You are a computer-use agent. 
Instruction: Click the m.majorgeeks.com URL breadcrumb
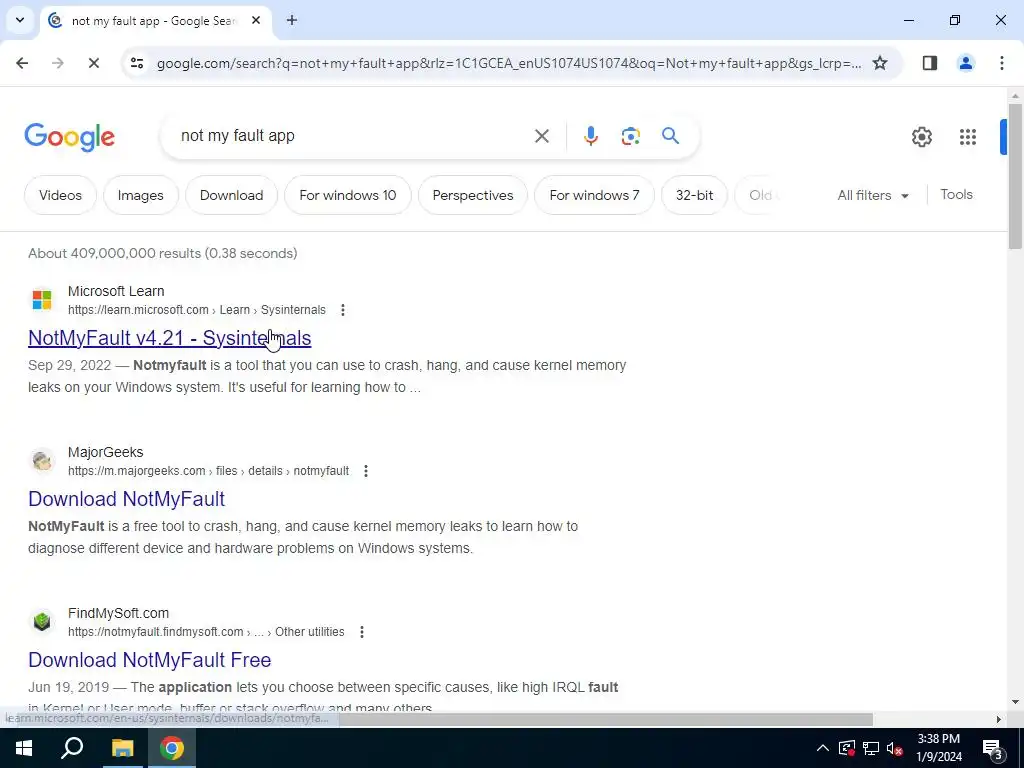[x=208, y=471]
